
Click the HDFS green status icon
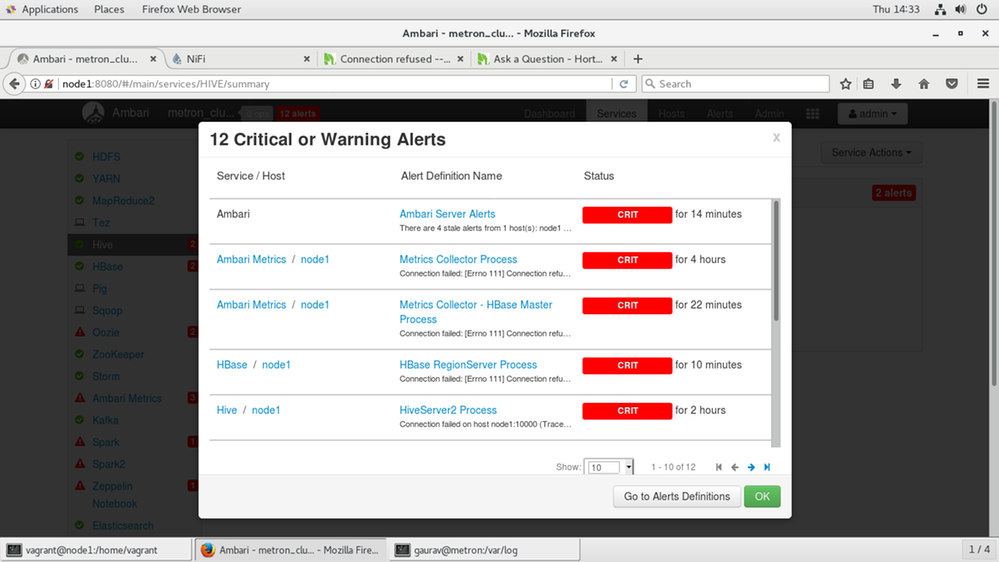click(x=79, y=156)
